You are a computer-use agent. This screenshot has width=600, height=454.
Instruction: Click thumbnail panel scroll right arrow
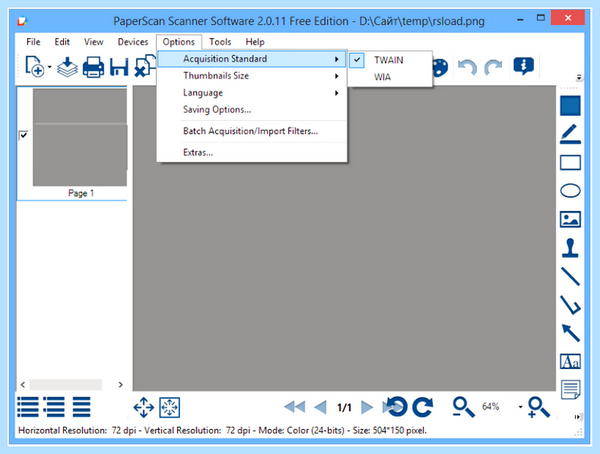121,385
